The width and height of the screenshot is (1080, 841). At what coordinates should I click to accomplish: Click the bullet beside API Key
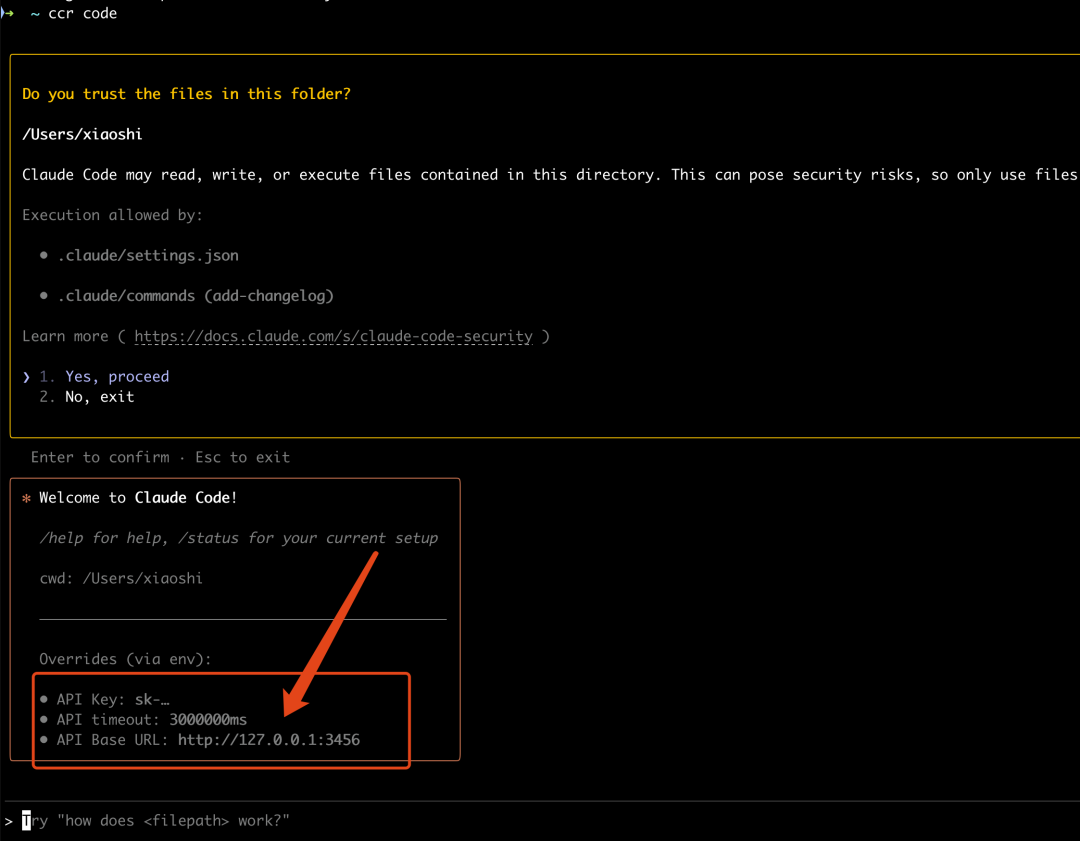pyautogui.click(x=43, y=699)
